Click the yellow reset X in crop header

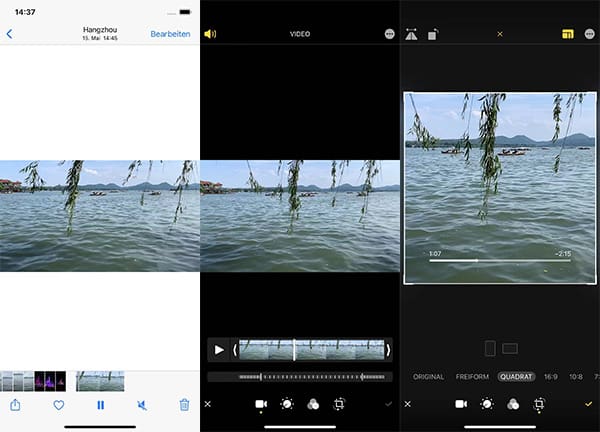pos(500,34)
